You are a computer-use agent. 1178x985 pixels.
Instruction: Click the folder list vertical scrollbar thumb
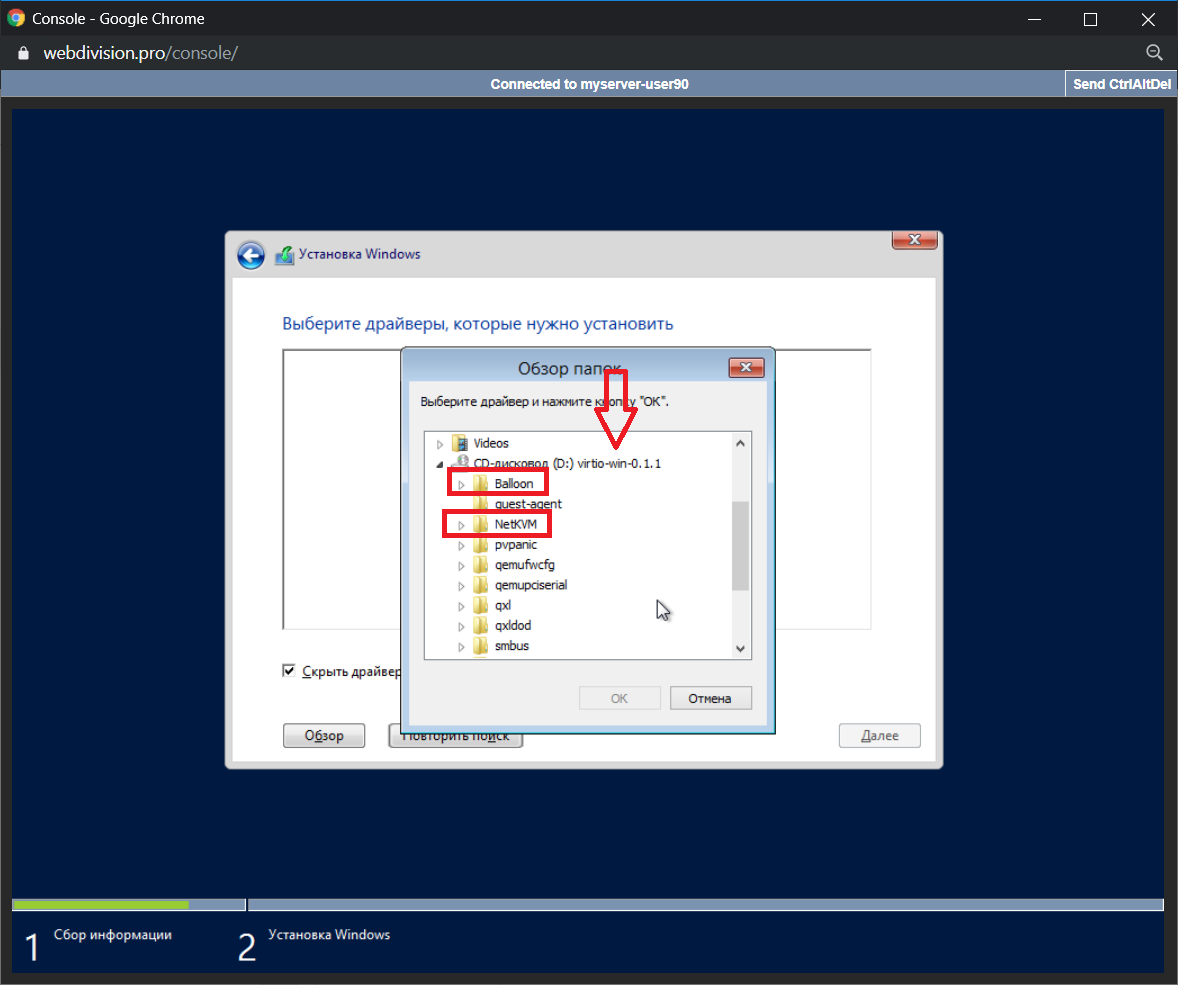740,545
